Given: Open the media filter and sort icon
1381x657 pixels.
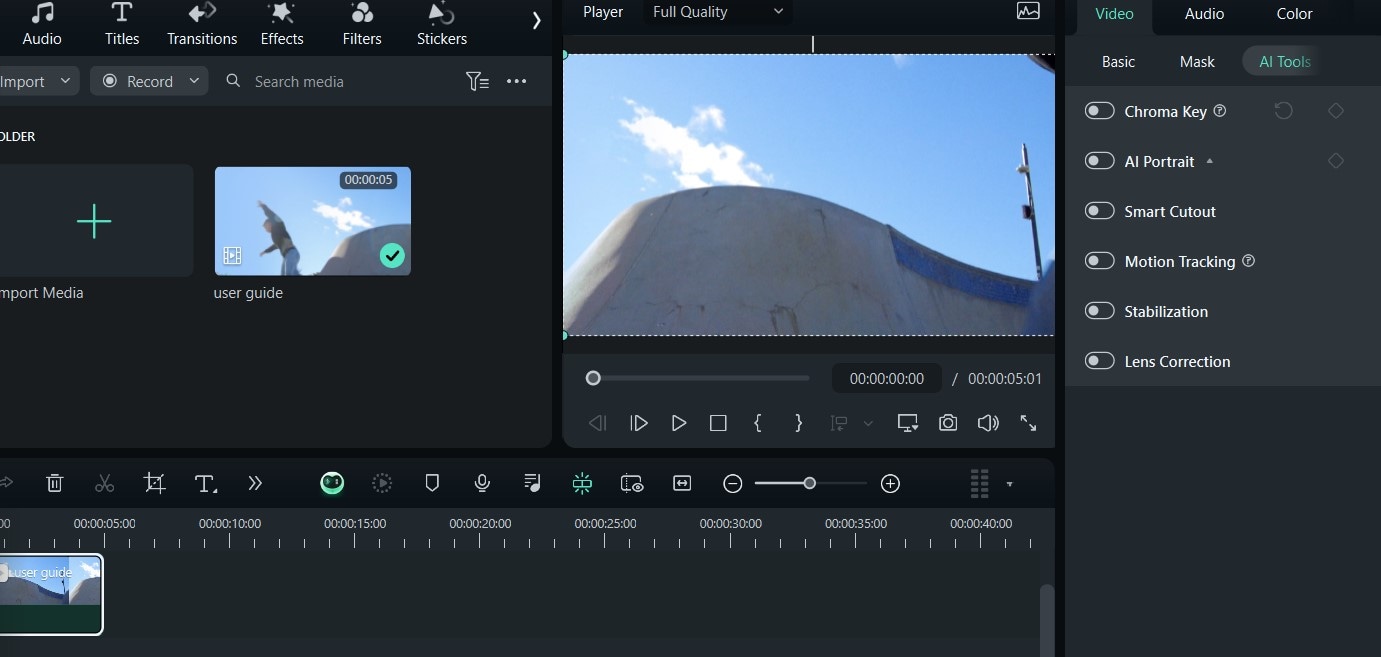Looking at the screenshot, I should coord(477,81).
